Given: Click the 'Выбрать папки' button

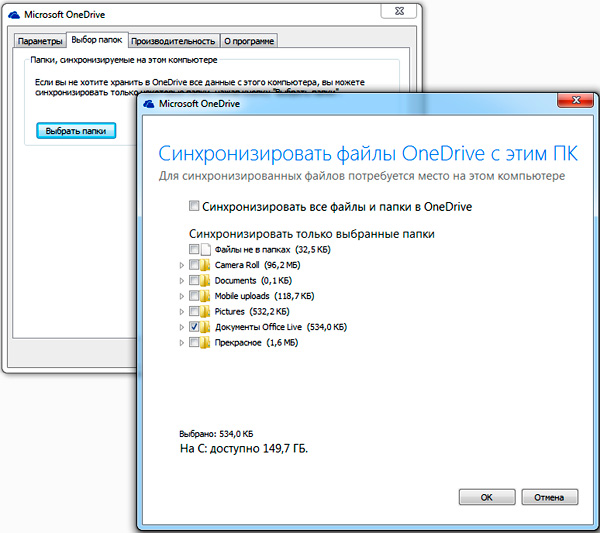Looking at the screenshot, I should [76, 130].
